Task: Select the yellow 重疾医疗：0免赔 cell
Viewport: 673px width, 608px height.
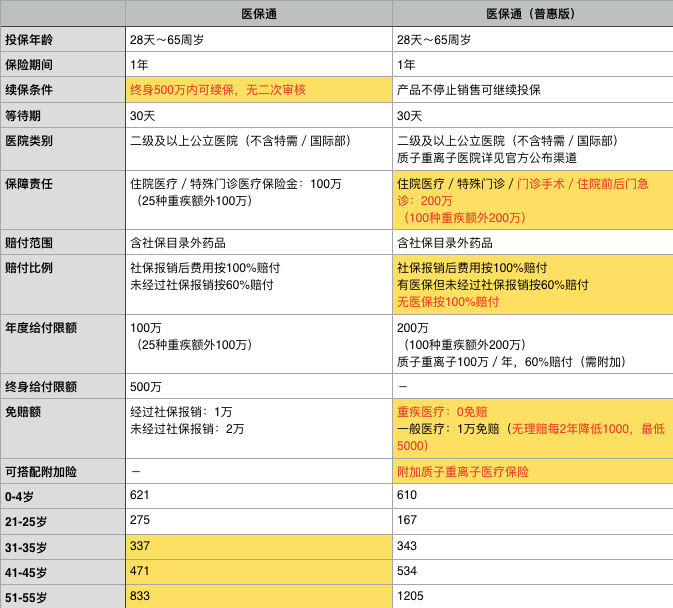Action: pyautogui.click(x=532, y=428)
